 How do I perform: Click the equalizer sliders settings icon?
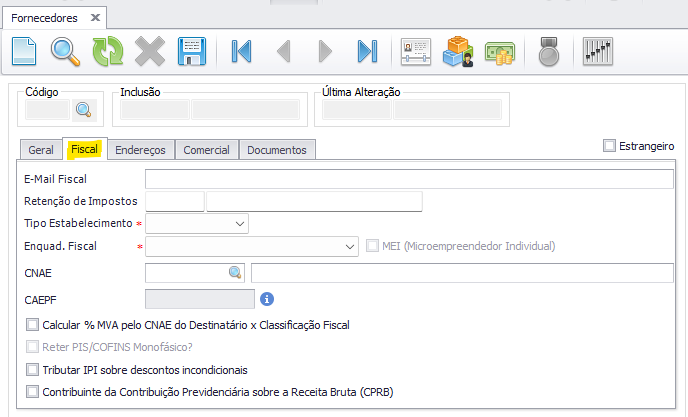tap(597, 51)
